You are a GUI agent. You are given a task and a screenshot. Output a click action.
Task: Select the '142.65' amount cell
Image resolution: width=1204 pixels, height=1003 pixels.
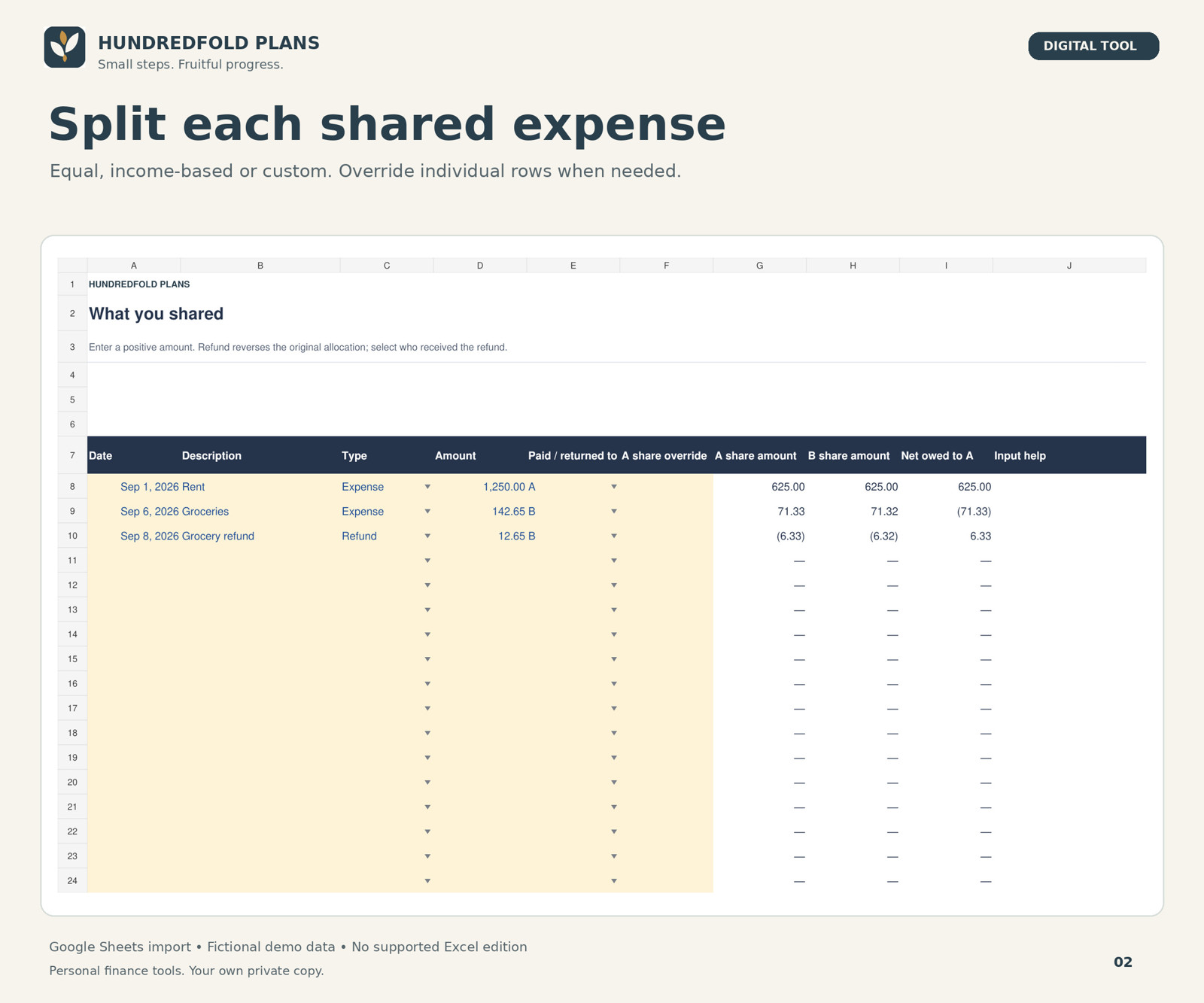click(480, 512)
